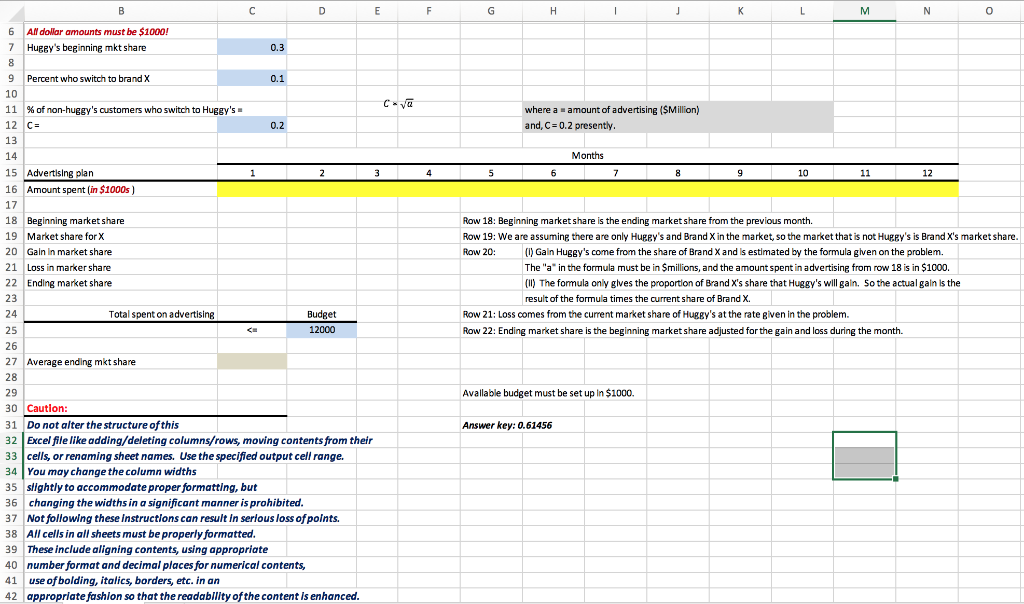Image resolution: width=1024 pixels, height=604 pixels.
Task: Click 'Row 20:' label cell
Action: point(479,252)
